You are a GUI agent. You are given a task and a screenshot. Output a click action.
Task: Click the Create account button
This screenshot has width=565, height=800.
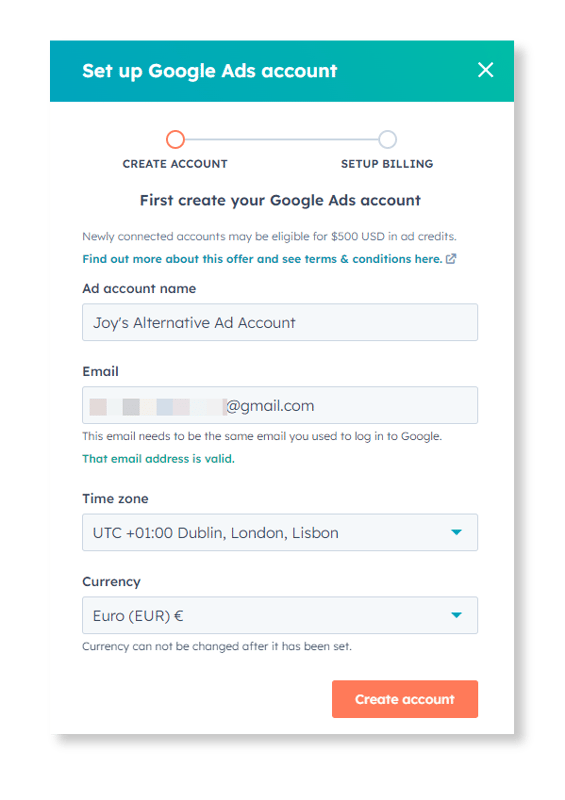pos(405,699)
